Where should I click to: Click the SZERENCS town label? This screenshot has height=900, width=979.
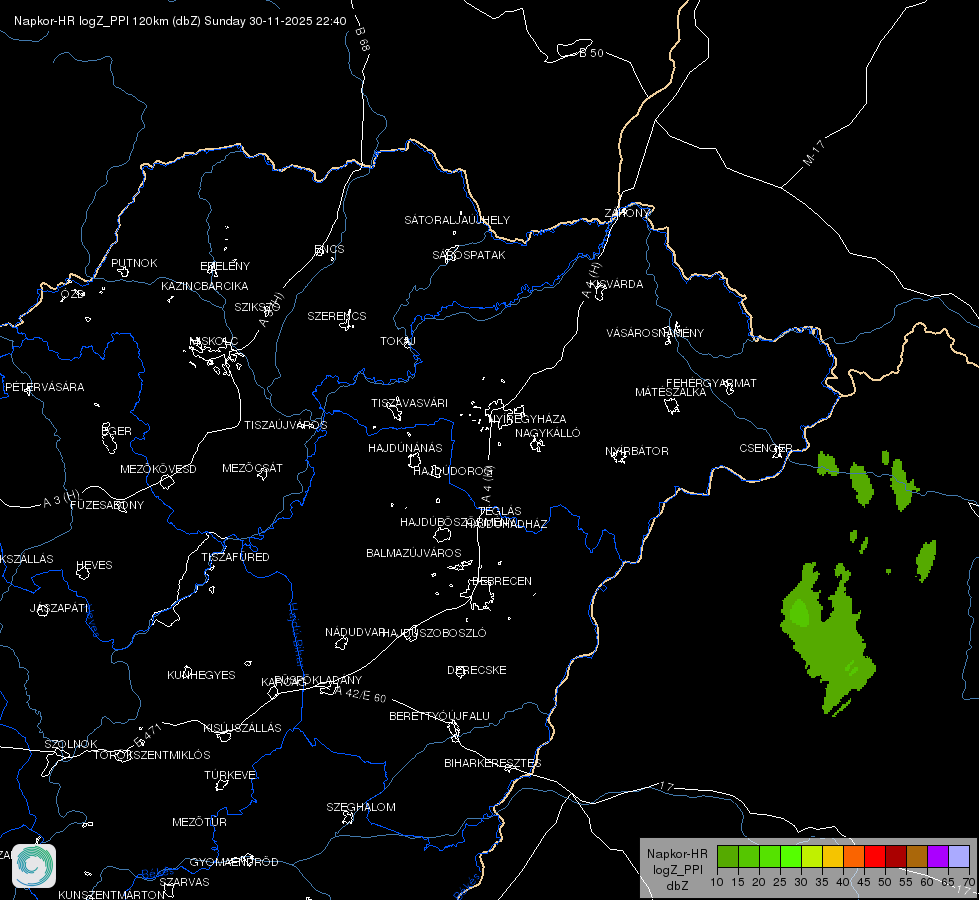(337, 316)
